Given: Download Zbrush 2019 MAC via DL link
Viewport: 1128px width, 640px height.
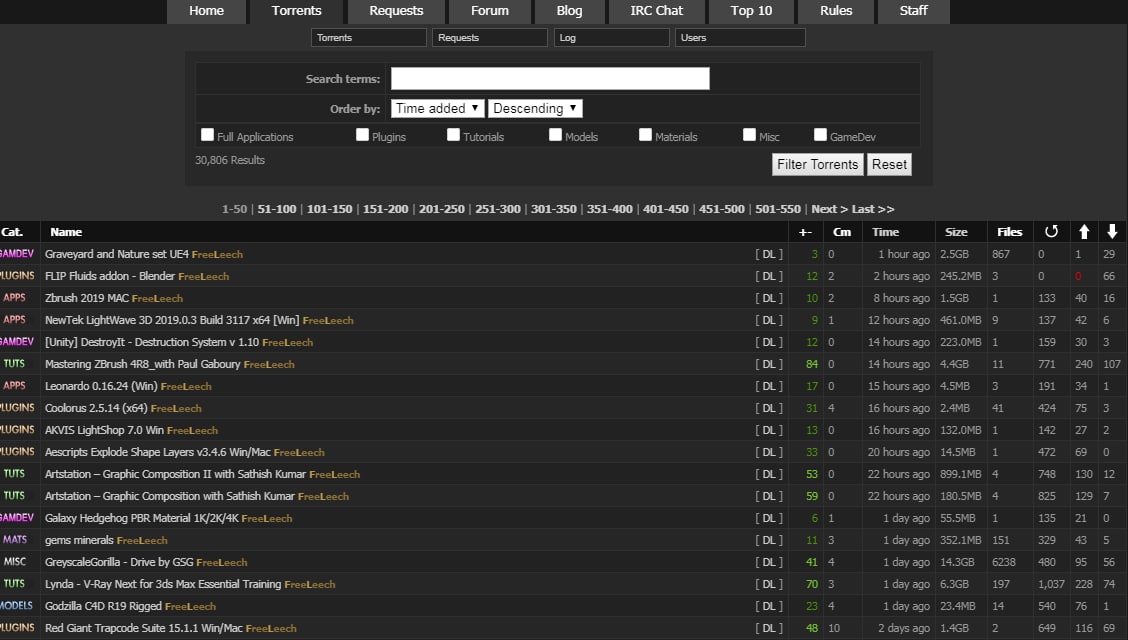Looking at the screenshot, I should (x=769, y=298).
